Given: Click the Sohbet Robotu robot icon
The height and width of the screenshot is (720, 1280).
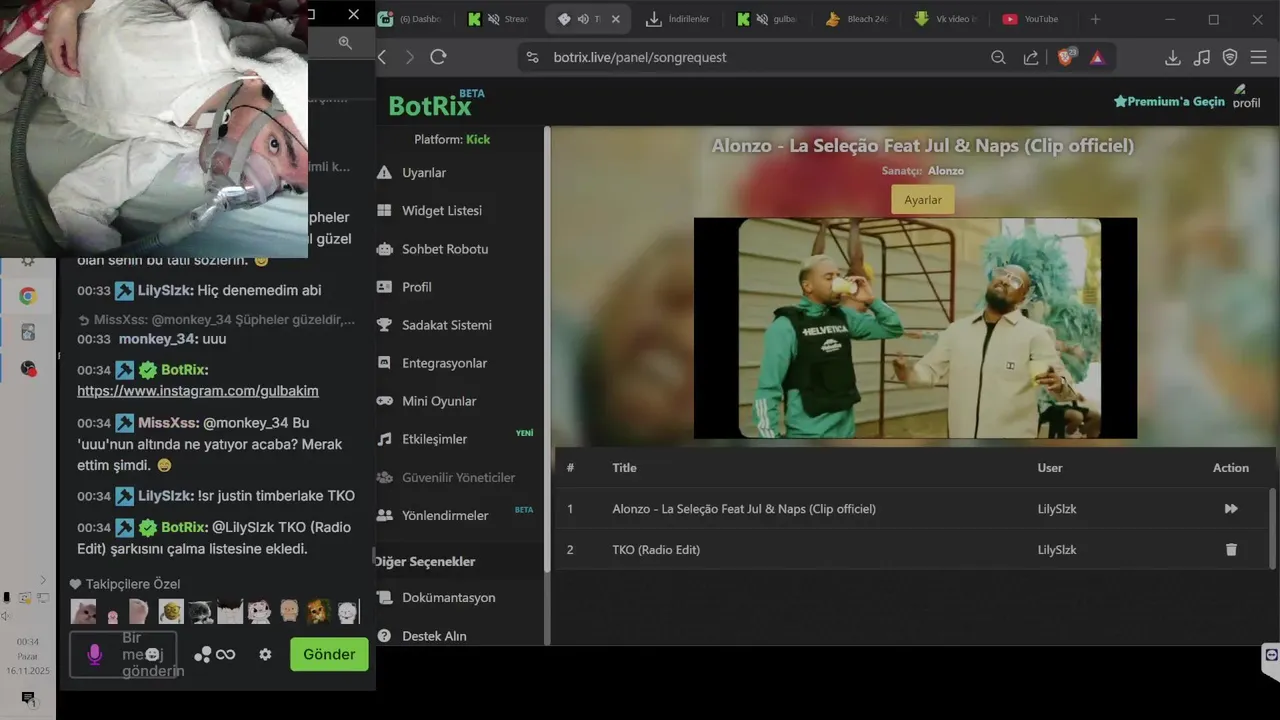Looking at the screenshot, I should (x=384, y=249).
